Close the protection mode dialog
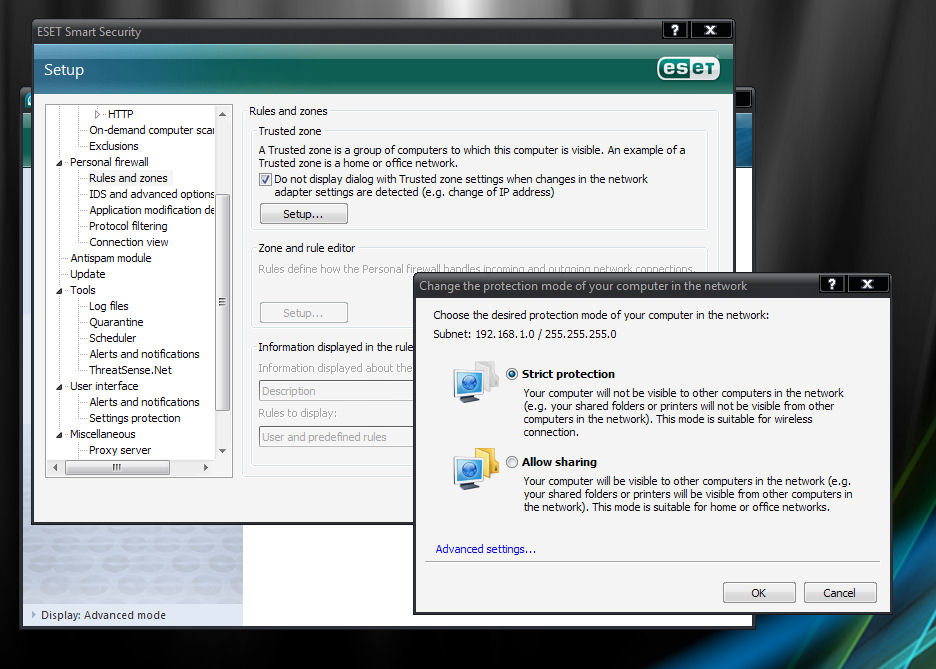Viewport: 936px width, 669px height. [867, 284]
